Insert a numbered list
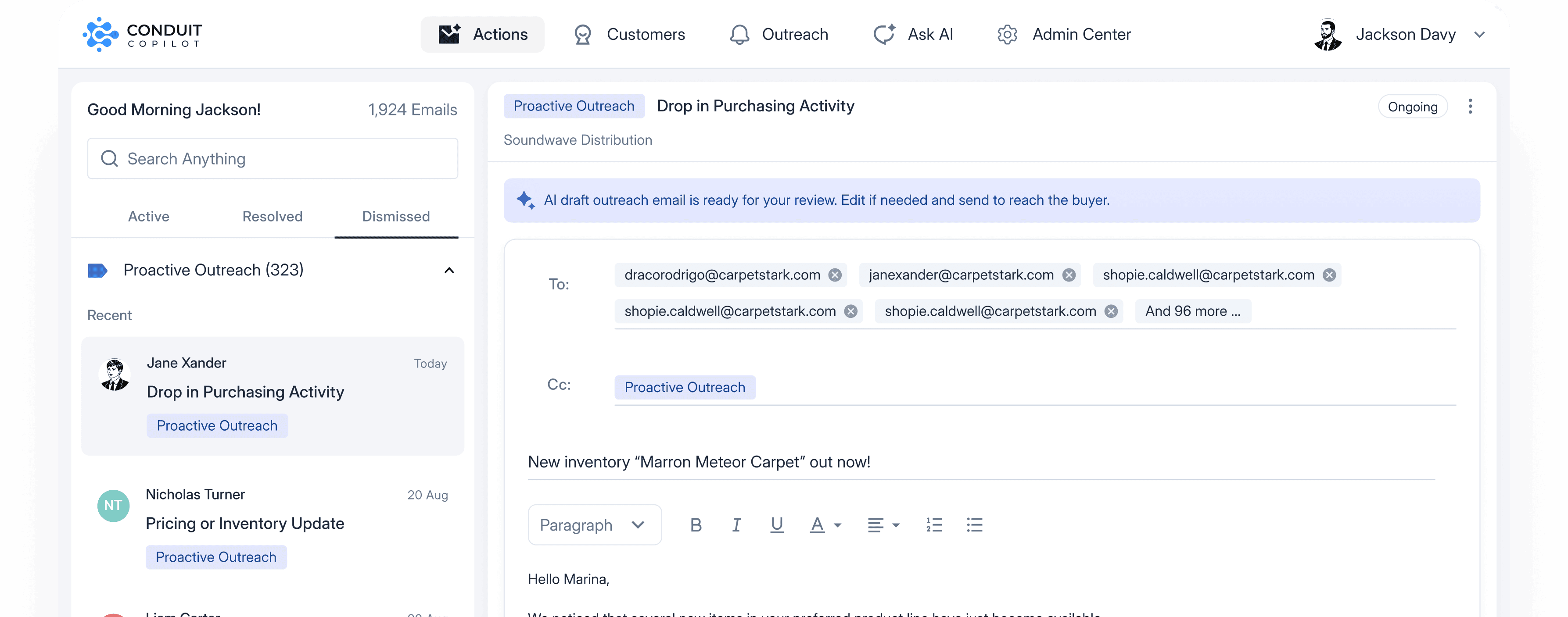 (934, 524)
